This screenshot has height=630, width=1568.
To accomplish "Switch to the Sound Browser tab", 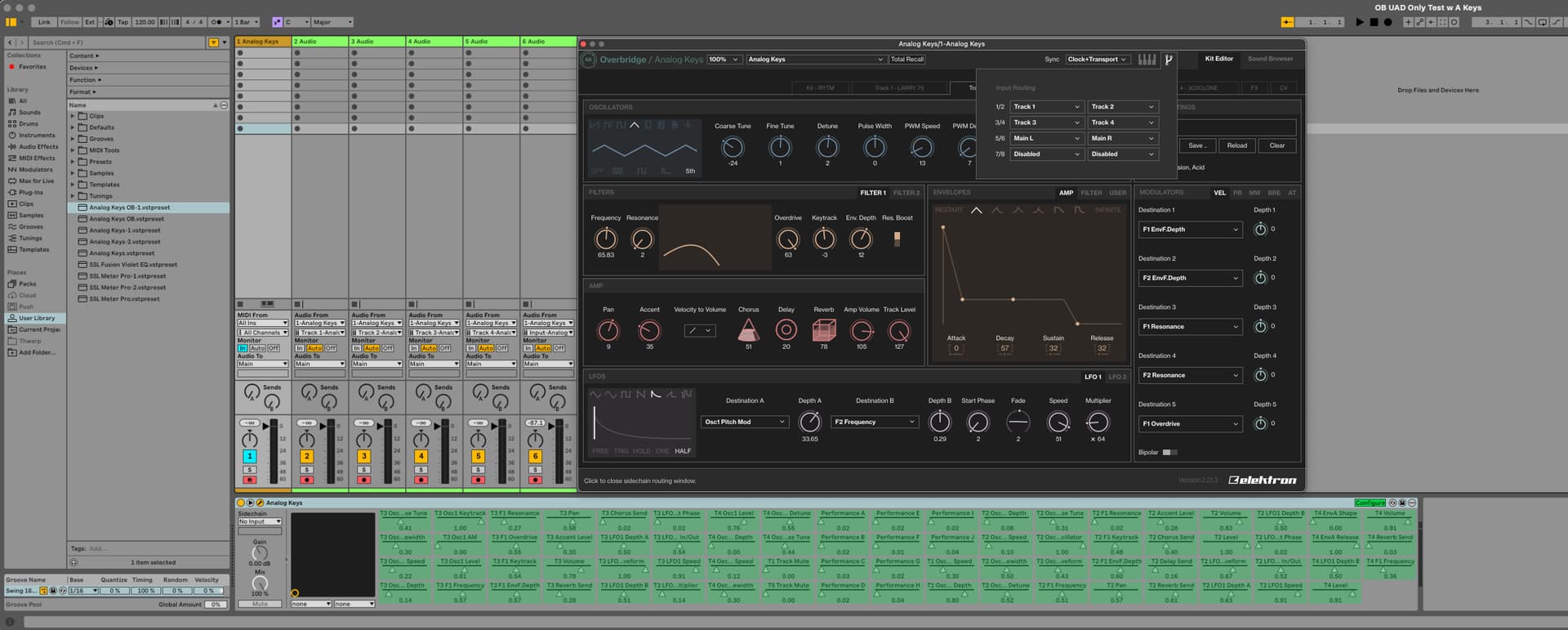I will coord(1270,59).
